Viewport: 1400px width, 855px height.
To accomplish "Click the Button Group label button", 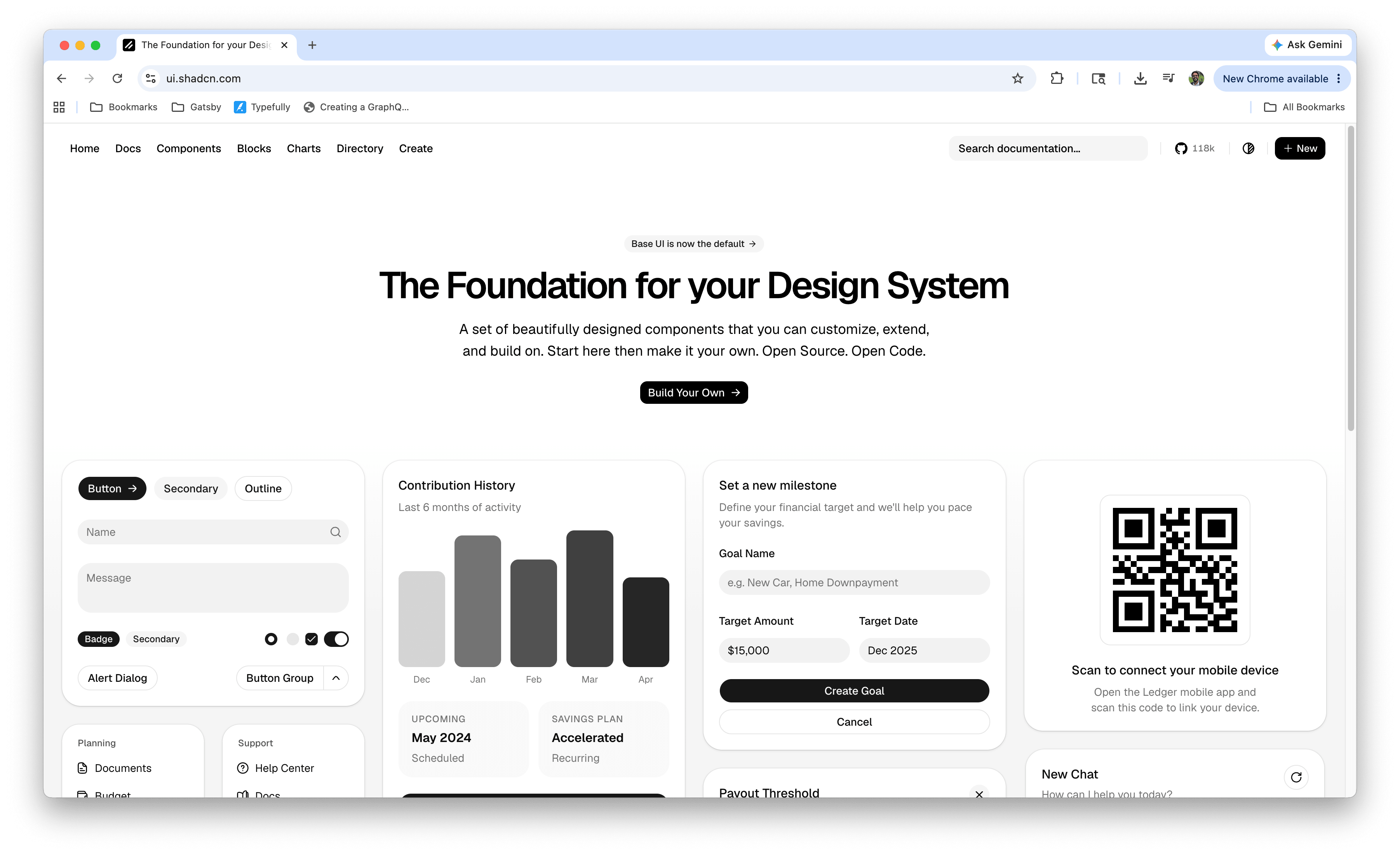I will (280, 678).
